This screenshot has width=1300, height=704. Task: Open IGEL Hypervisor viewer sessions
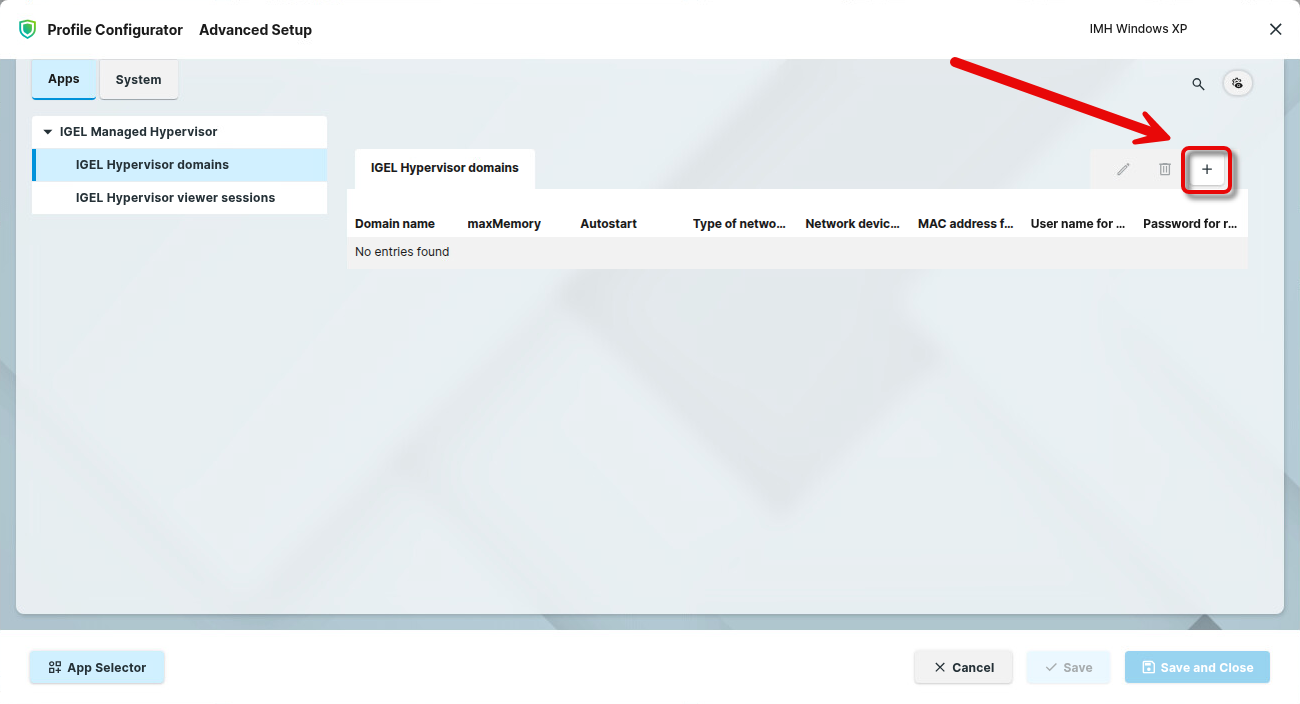[x=175, y=198]
